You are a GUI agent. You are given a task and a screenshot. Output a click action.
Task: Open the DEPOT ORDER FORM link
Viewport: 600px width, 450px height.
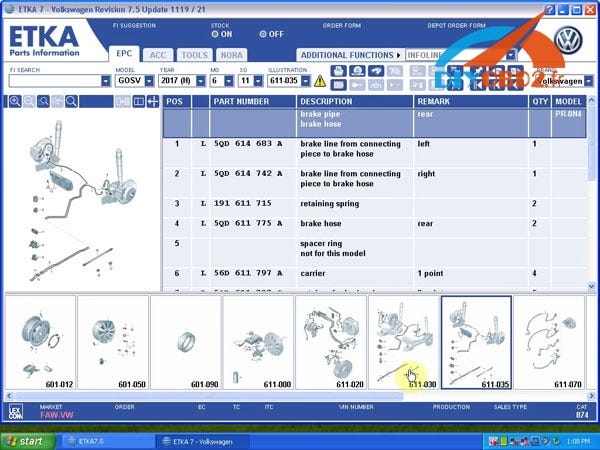[457, 26]
